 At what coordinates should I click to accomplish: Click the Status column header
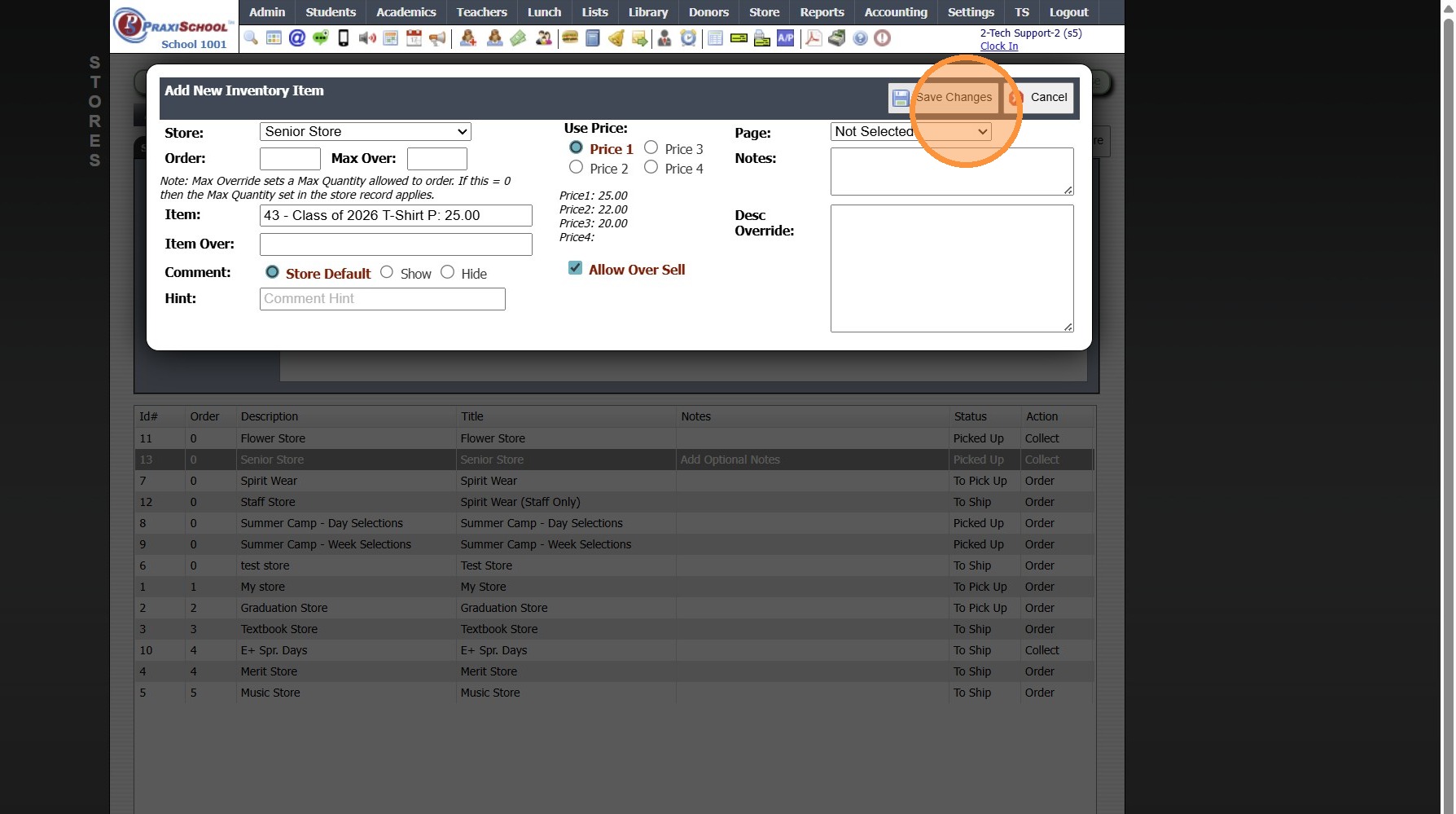pyautogui.click(x=971, y=416)
